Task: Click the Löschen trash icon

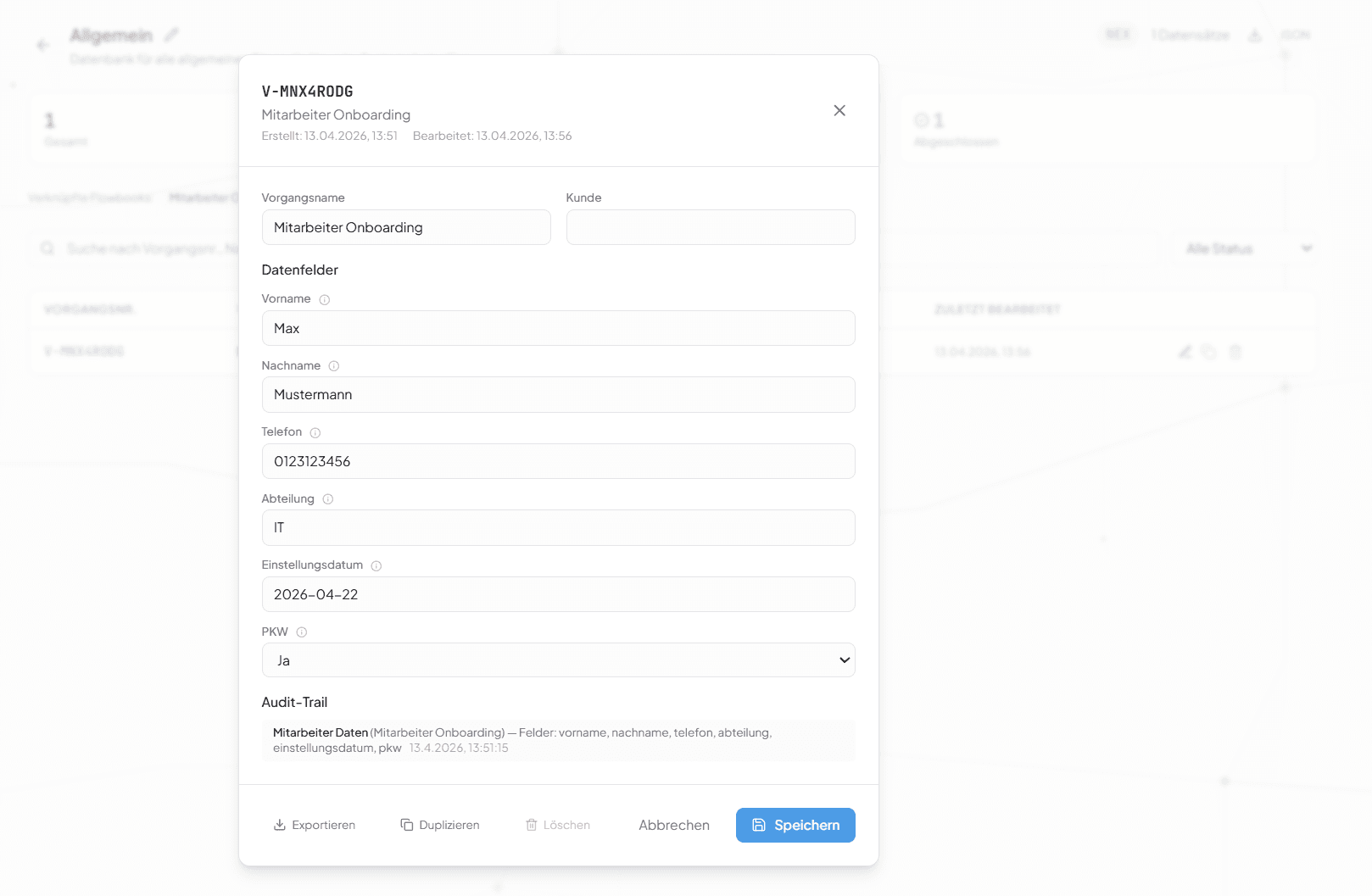Action: point(532,824)
